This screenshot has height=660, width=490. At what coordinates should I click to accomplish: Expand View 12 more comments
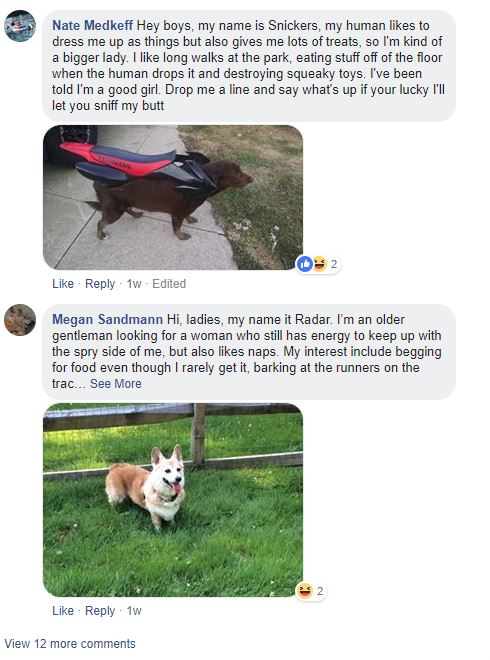point(70,644)
